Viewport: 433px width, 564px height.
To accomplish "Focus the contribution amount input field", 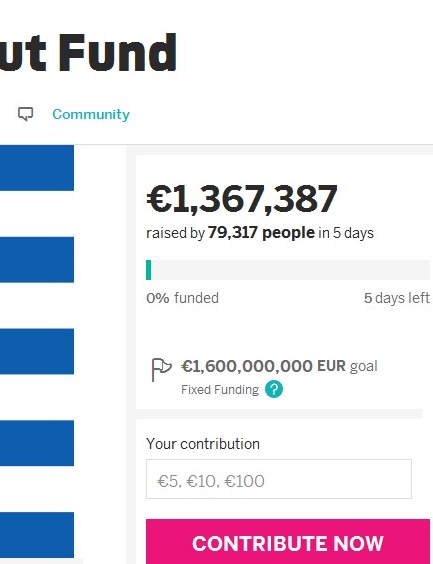I will tap(279, 479).
